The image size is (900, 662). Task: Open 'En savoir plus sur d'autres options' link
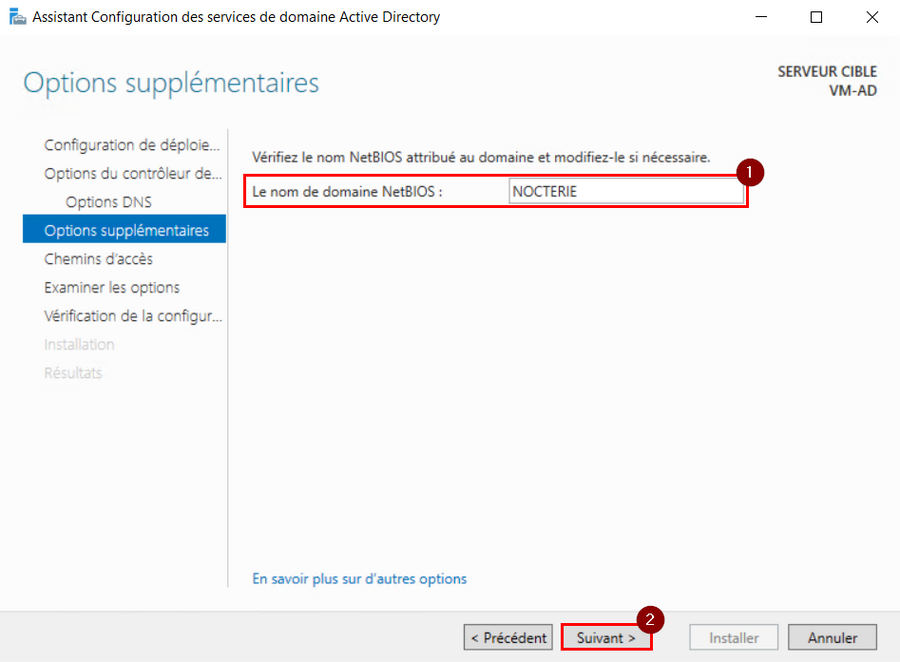[x=359, y=579]
